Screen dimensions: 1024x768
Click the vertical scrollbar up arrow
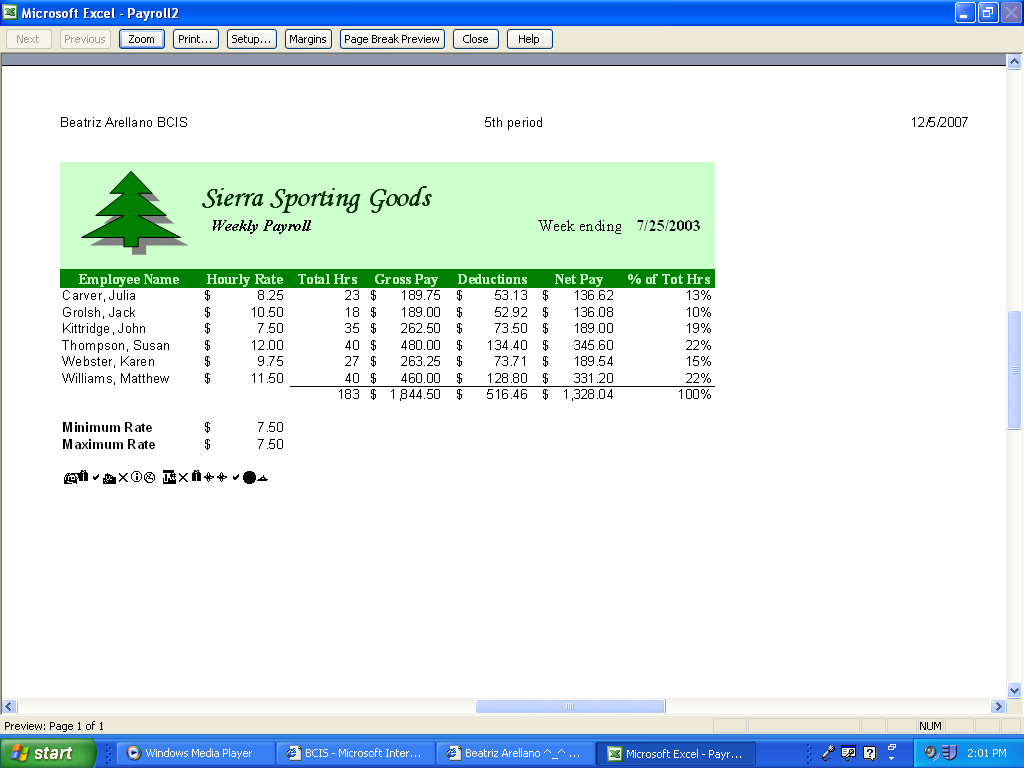pos(1014,62)
